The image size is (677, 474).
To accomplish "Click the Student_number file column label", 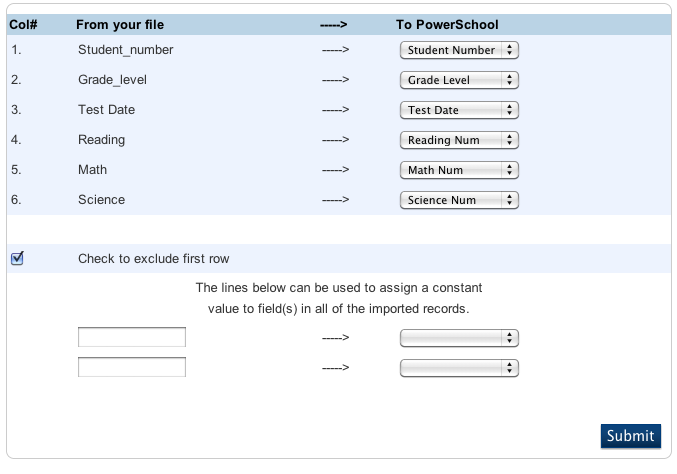I will pyautogui.click(x=125, y=50).
